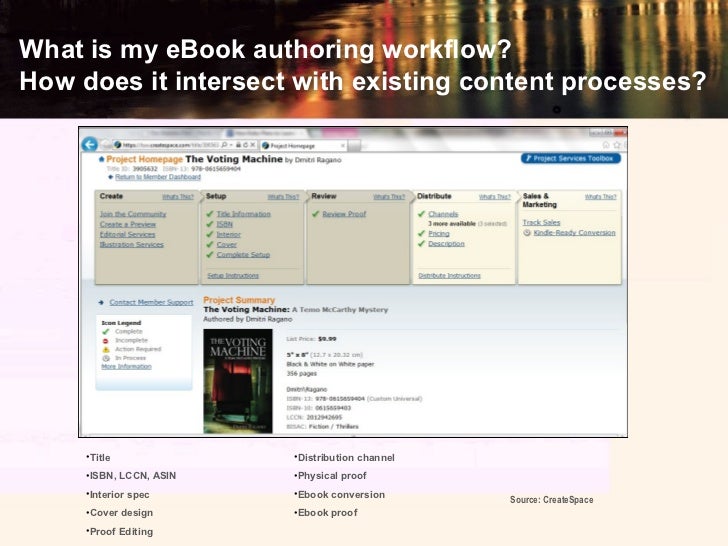Click Return to Member Dashboard link
The width and height of the screenshot is (728, 546).
(158, 177)
